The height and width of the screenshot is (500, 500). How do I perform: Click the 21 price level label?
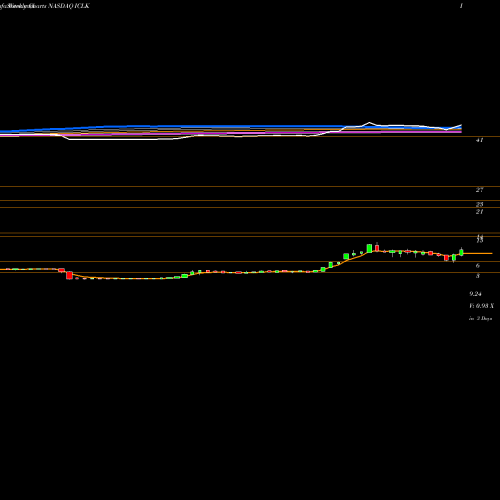click(479, 212)
